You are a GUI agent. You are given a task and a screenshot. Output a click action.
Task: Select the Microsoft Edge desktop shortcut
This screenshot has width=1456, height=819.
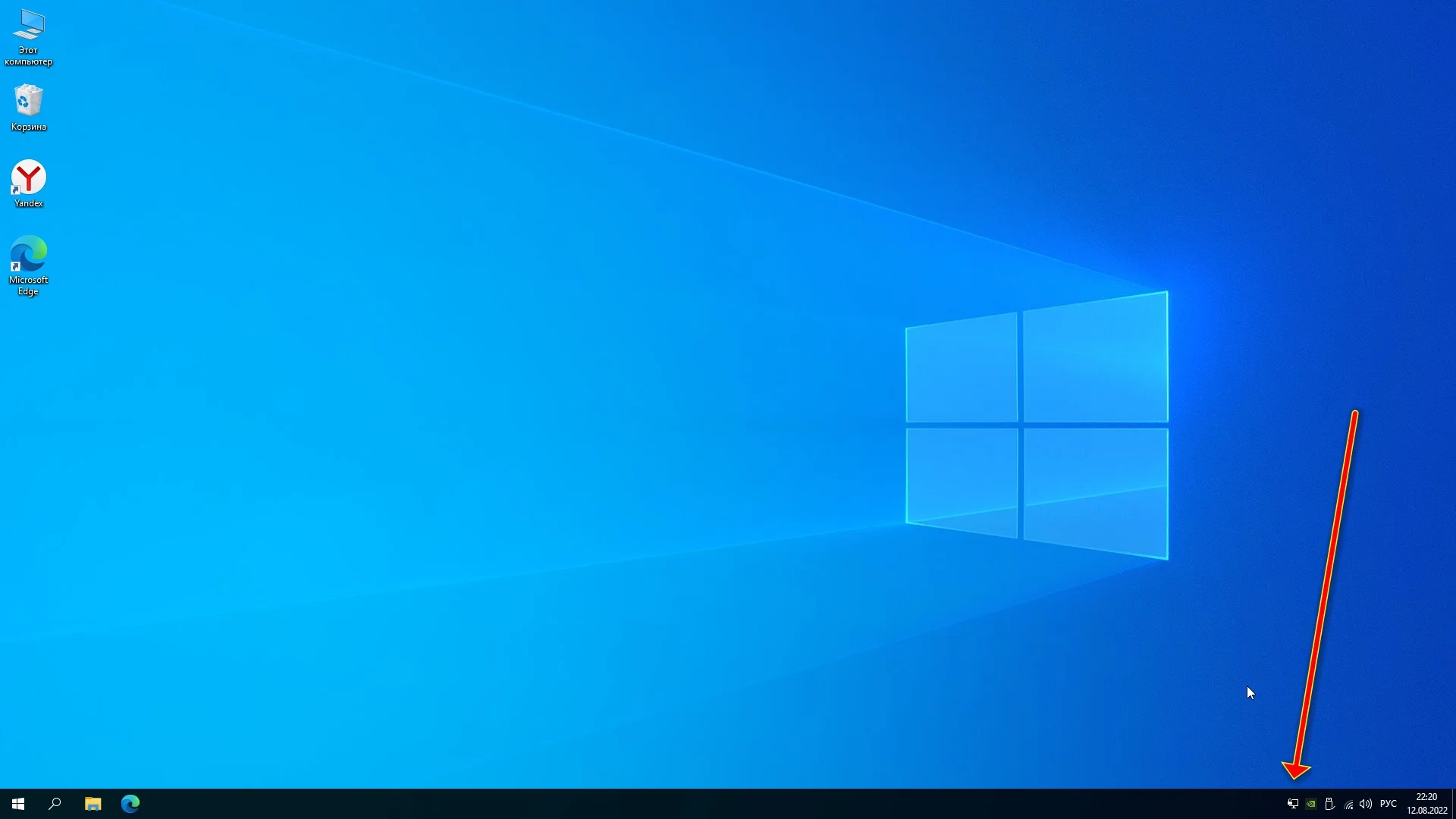(28, 254)
